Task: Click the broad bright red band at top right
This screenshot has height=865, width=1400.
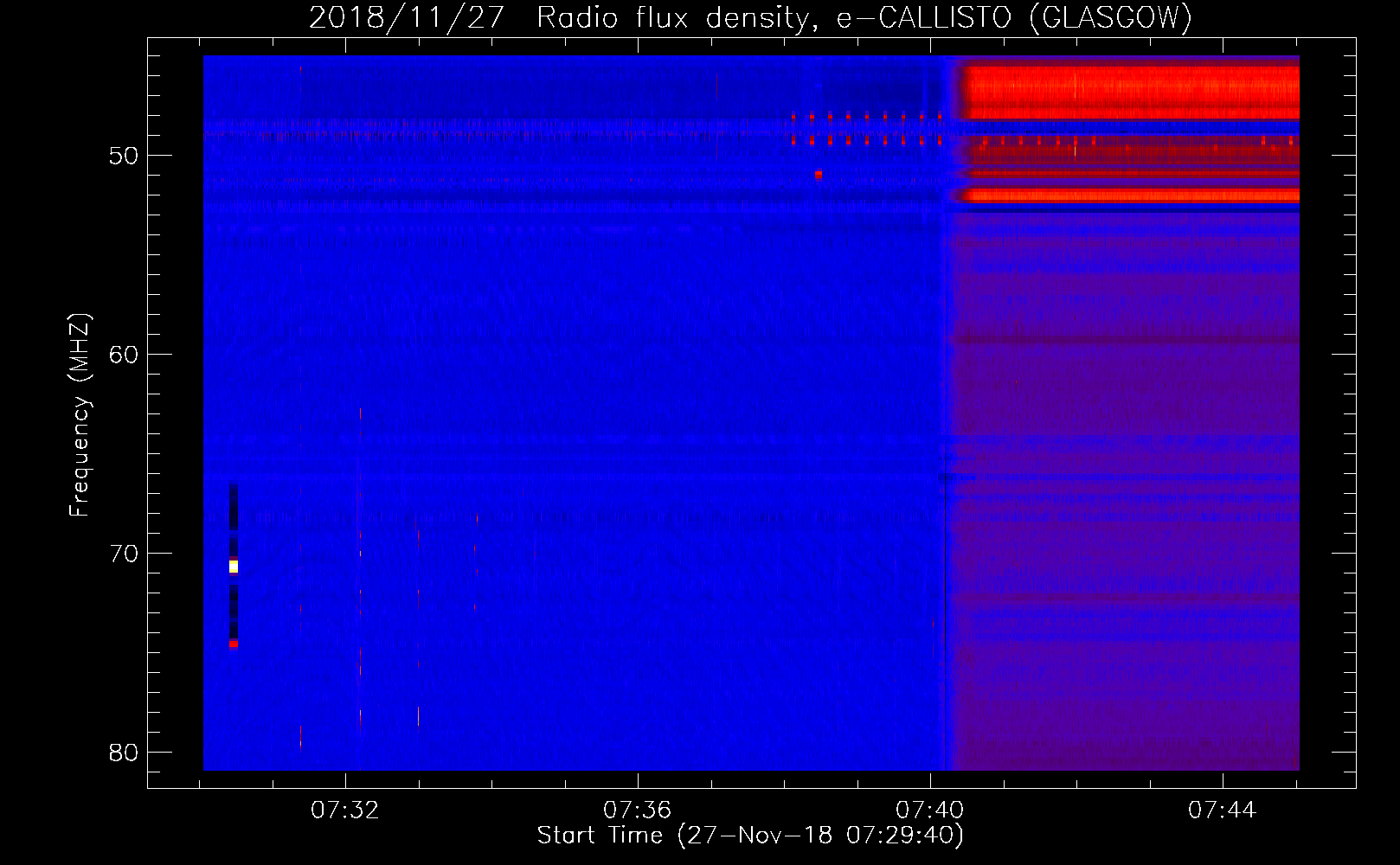Action: [x=1130, y=92]
